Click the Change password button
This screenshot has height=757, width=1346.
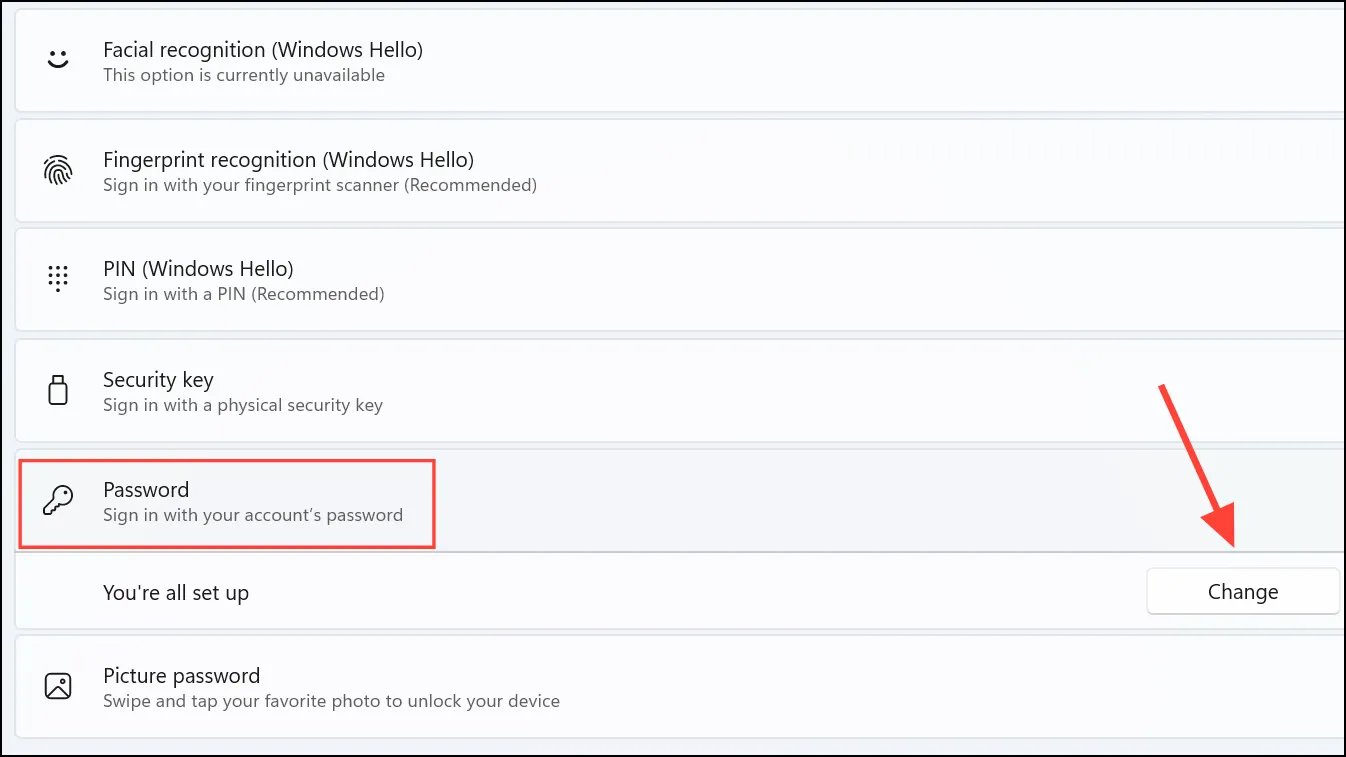(1243, 592)
